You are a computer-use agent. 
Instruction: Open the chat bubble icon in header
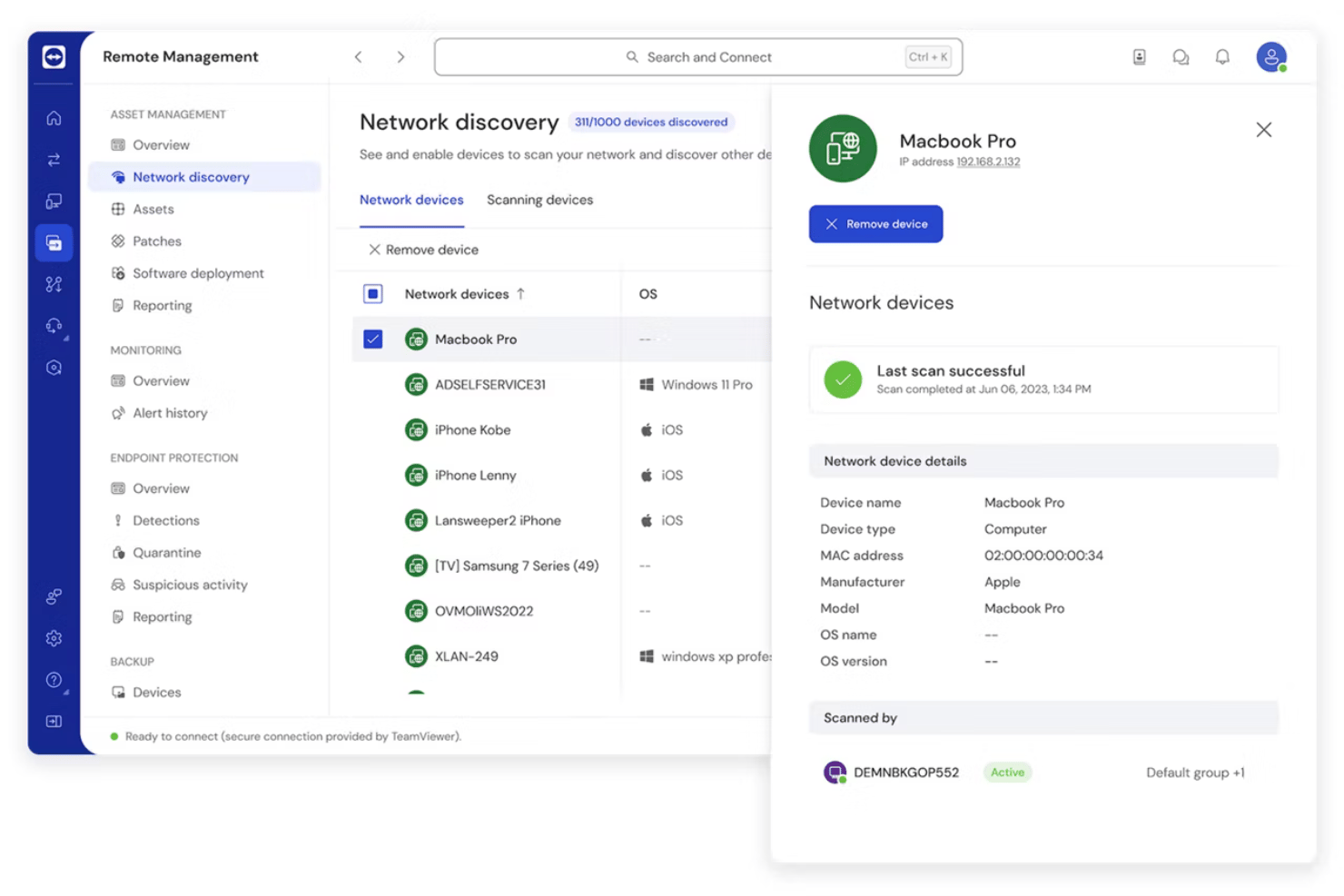1181,57
